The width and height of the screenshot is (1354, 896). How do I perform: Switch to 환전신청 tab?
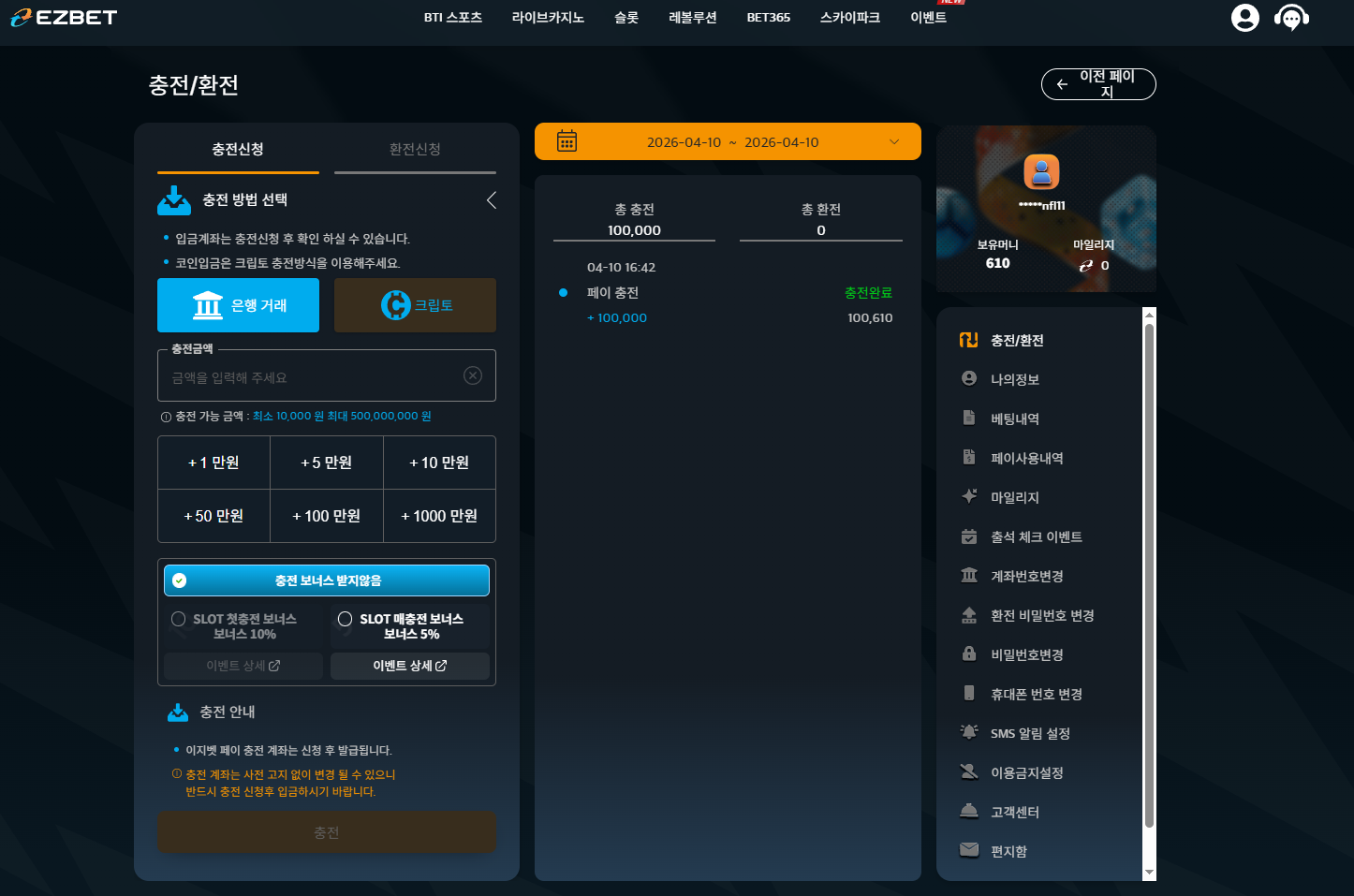[415, 150]
